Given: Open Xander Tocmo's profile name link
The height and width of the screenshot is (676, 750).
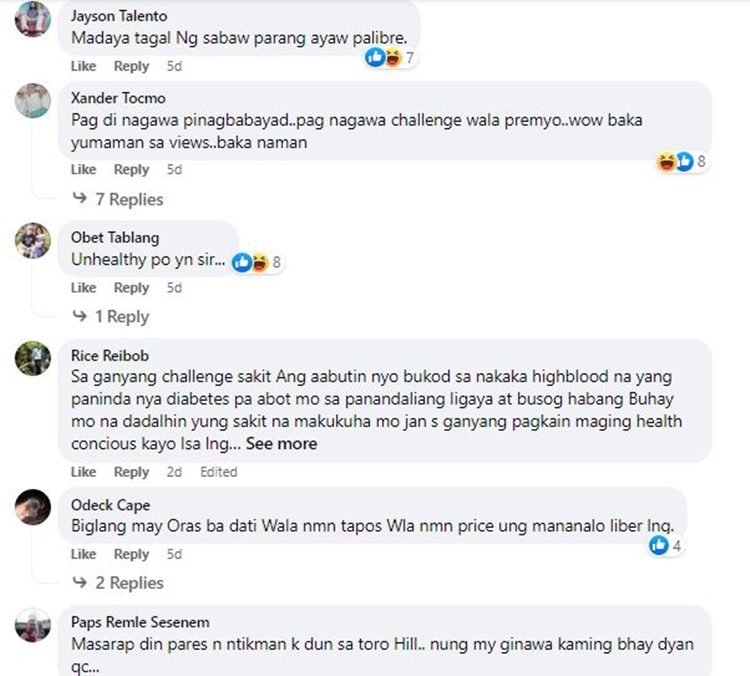Looking at the screenshot, I should (x=118, y=98).
